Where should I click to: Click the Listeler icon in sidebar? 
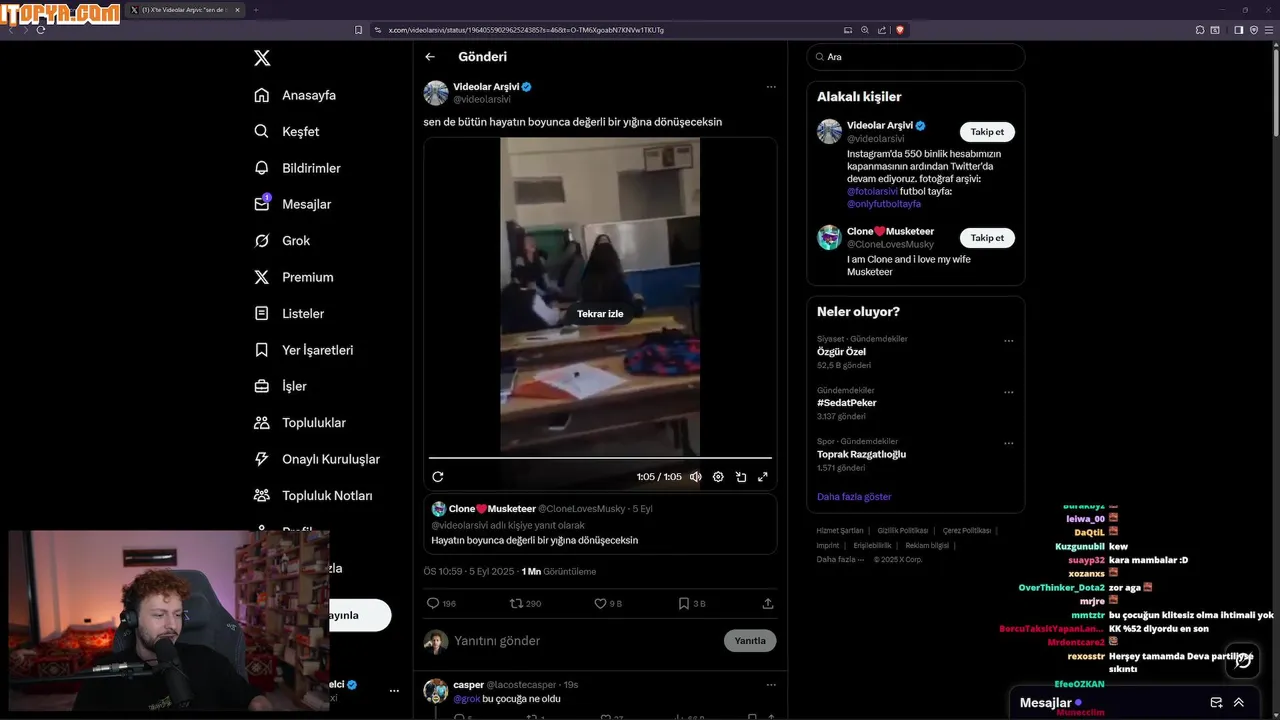click(262, 313)
